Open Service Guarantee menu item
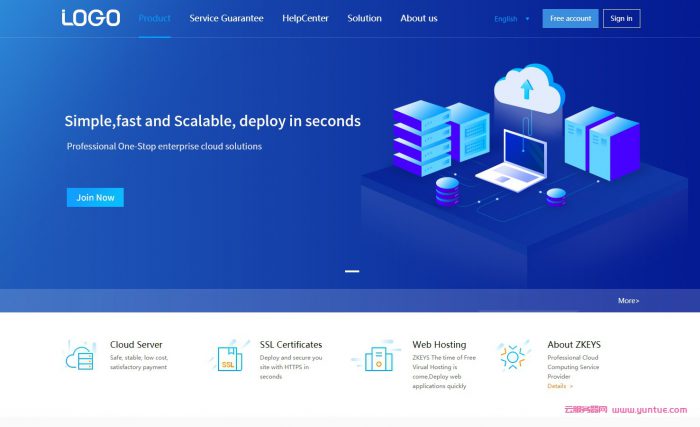Image resolution: width=700 pixels, height=427 pixels. [x=226, y=18]
